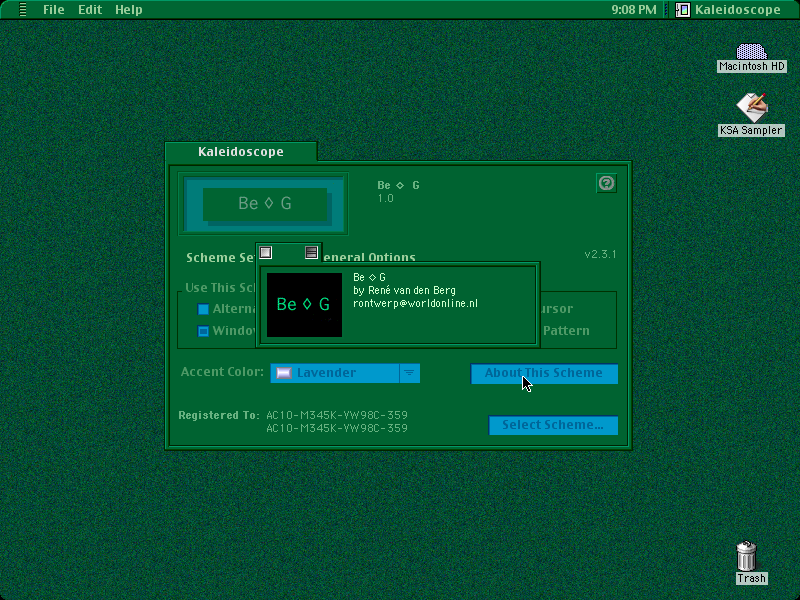This screenshot has height=600, width=800.
Task: Click the "Accent Color:" label
Action: [x=222, y=372]
